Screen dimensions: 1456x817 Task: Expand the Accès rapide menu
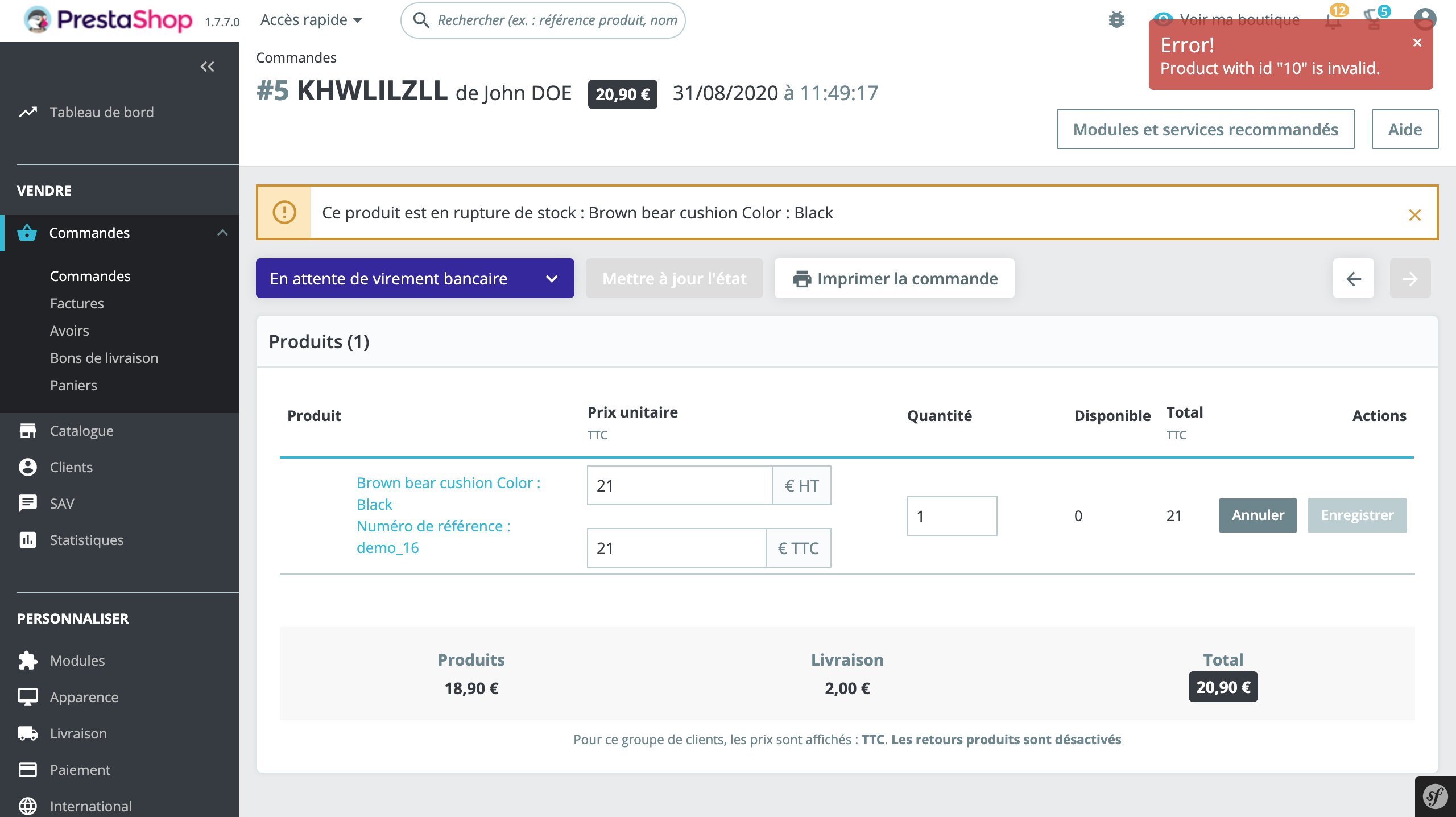click(x=311, y=20)
